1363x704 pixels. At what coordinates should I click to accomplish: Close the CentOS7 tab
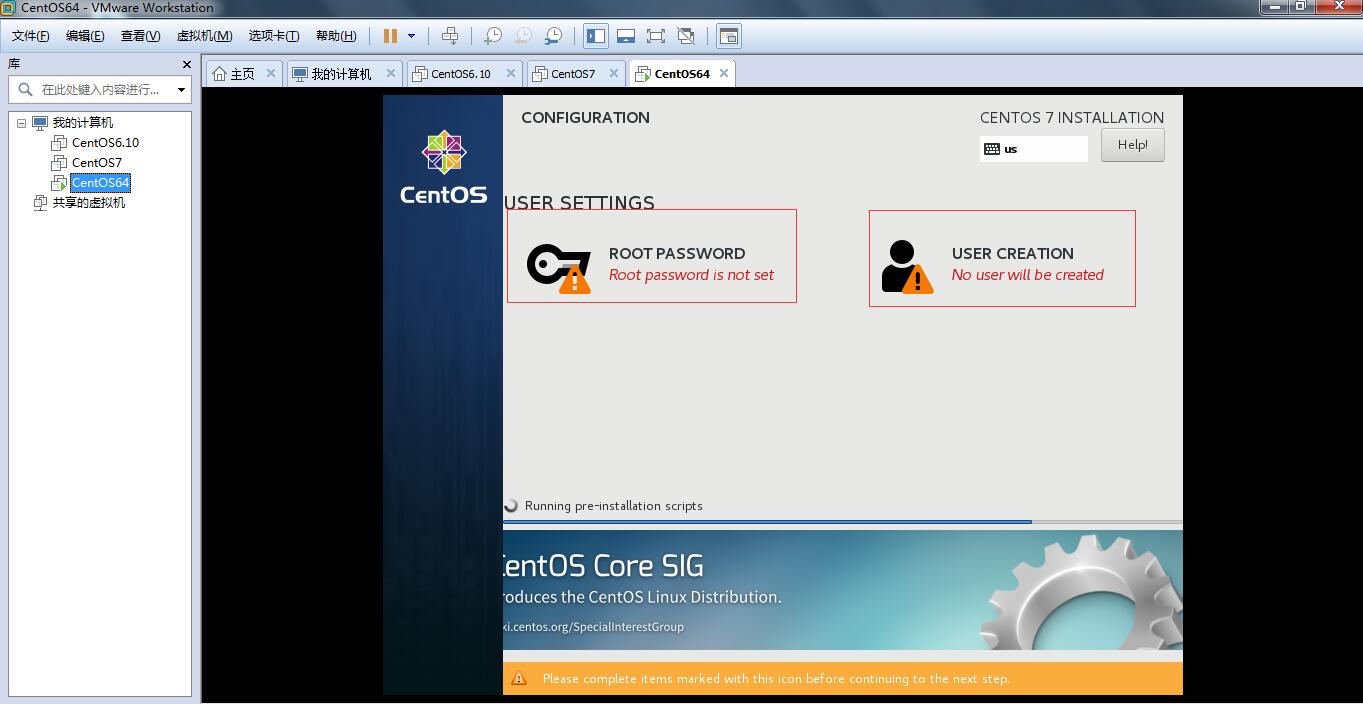[x=614, y=73]
